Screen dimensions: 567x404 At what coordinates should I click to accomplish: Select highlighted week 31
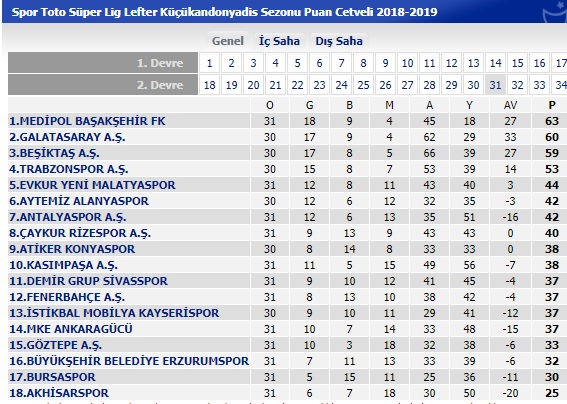[495, 85]
